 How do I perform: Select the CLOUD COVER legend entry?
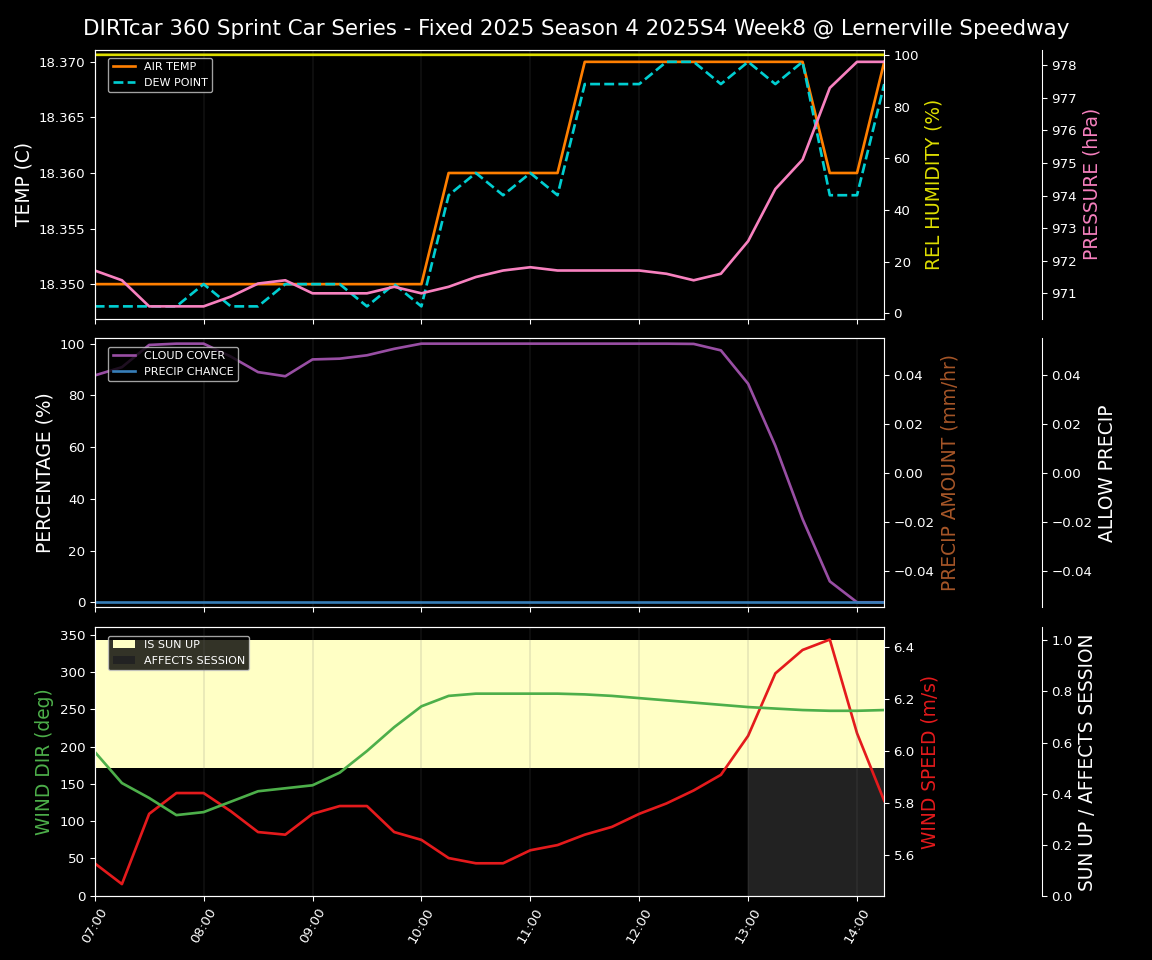(184, 356)
